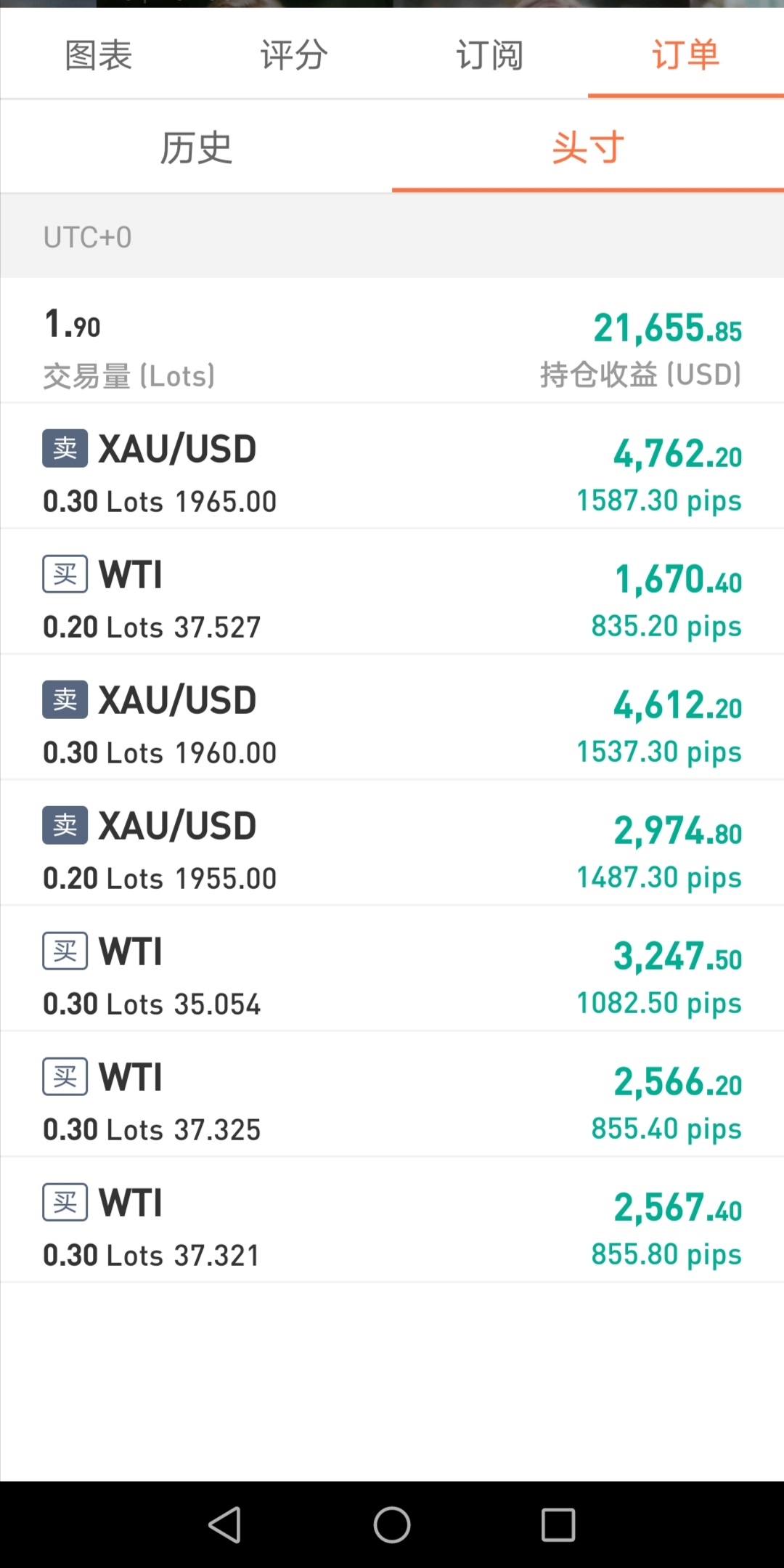Go to the 订阅 tab
The height and width of the screenshot is (1568, 784).
[x=490, y=55]
